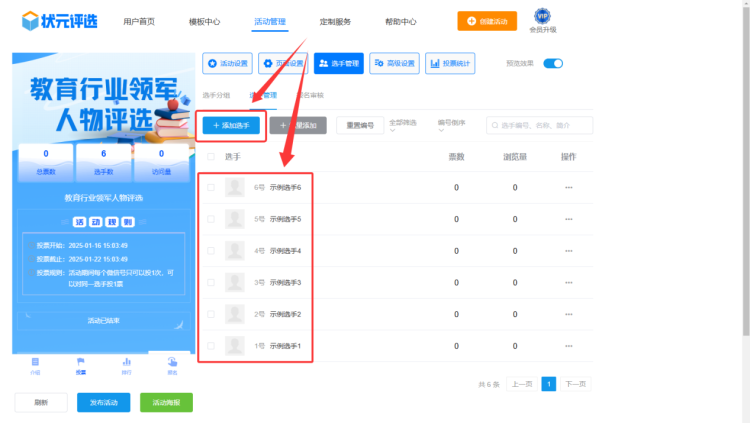
Task: Click the VIP 会员升级 badge icon
Action: pyautogui.click(x=542, y=16)
